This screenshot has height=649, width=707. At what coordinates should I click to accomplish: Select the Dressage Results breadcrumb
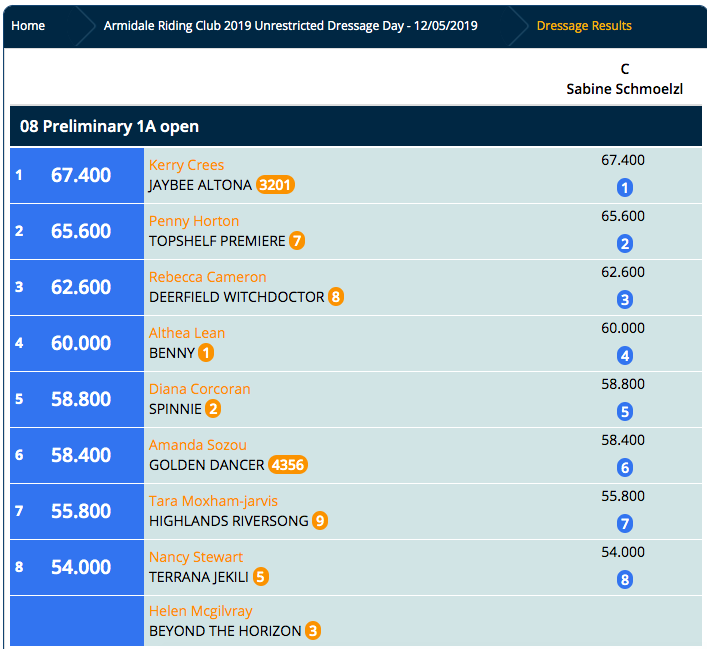click(584, 26)
